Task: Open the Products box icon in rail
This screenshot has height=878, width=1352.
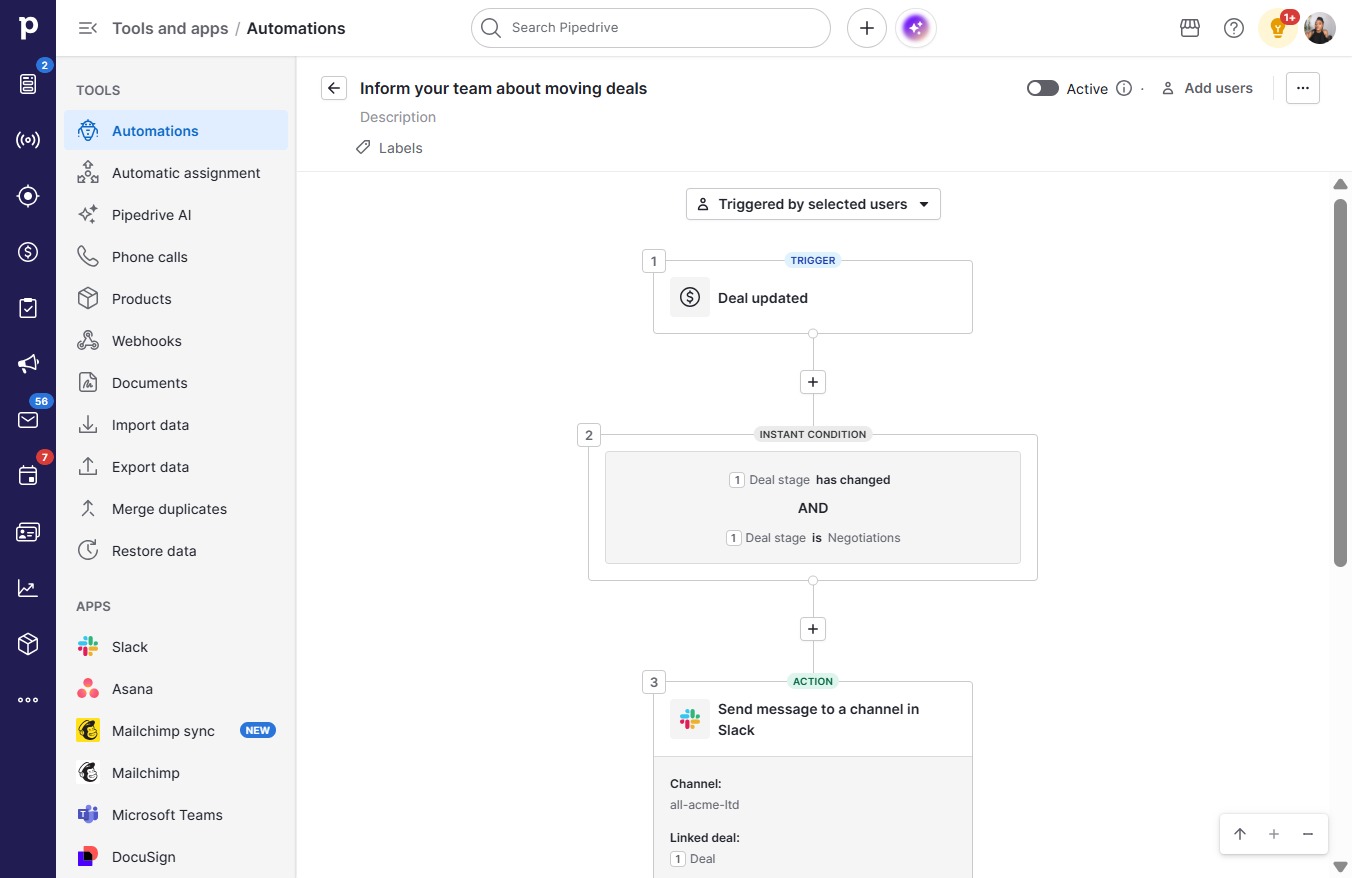Action: tap(28, 644)
